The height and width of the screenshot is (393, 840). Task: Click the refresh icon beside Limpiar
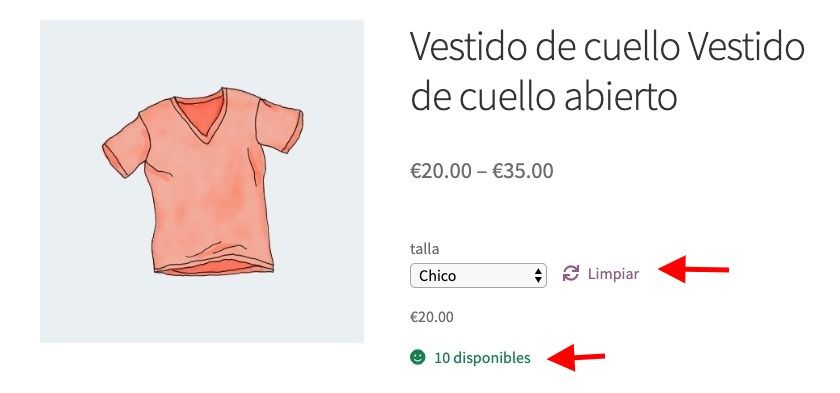[571, 274]
